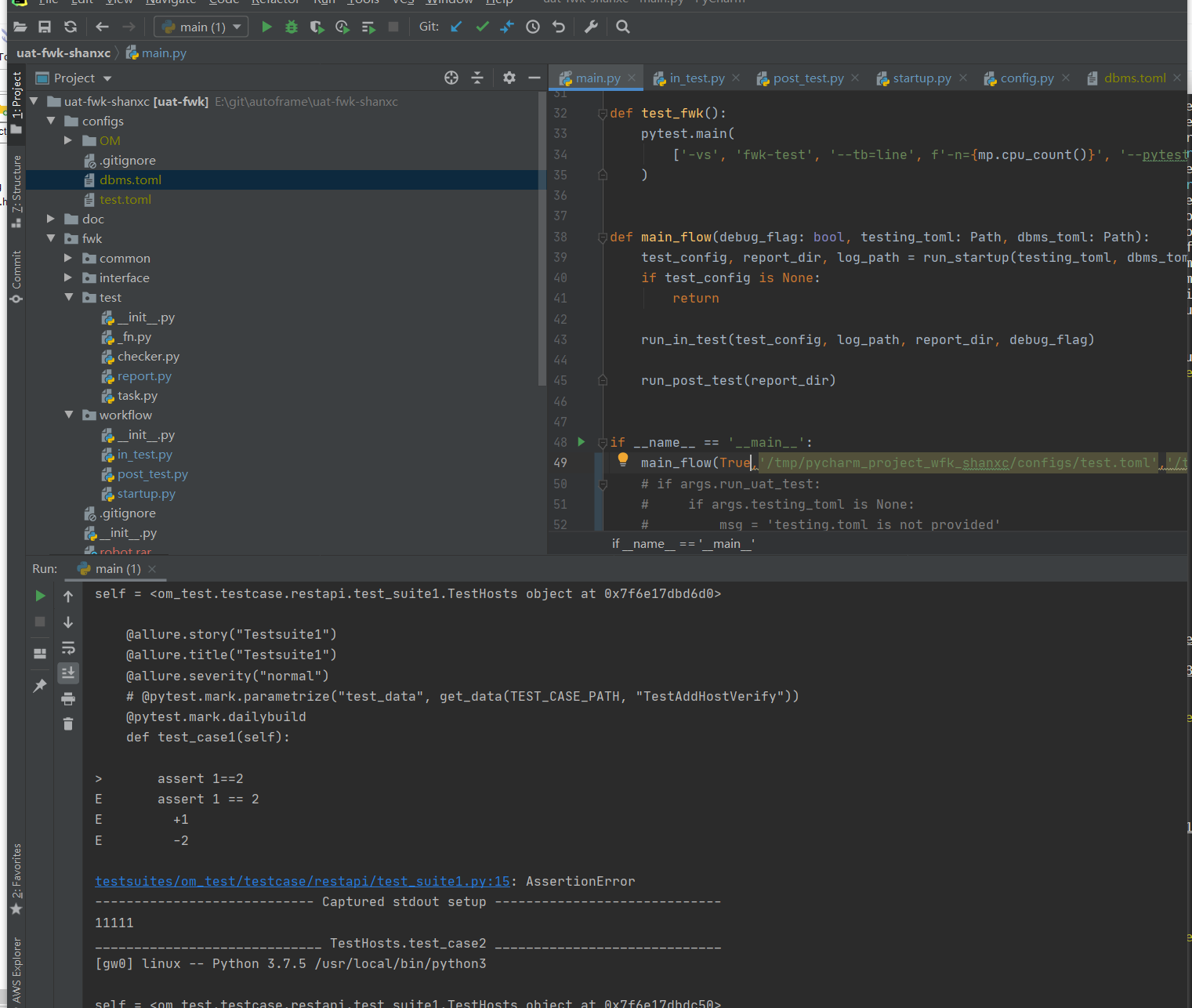This screenshot has height=1008, width=1192.
Task: Open file via the toolbar folder icon
Action: click(20, 27)
